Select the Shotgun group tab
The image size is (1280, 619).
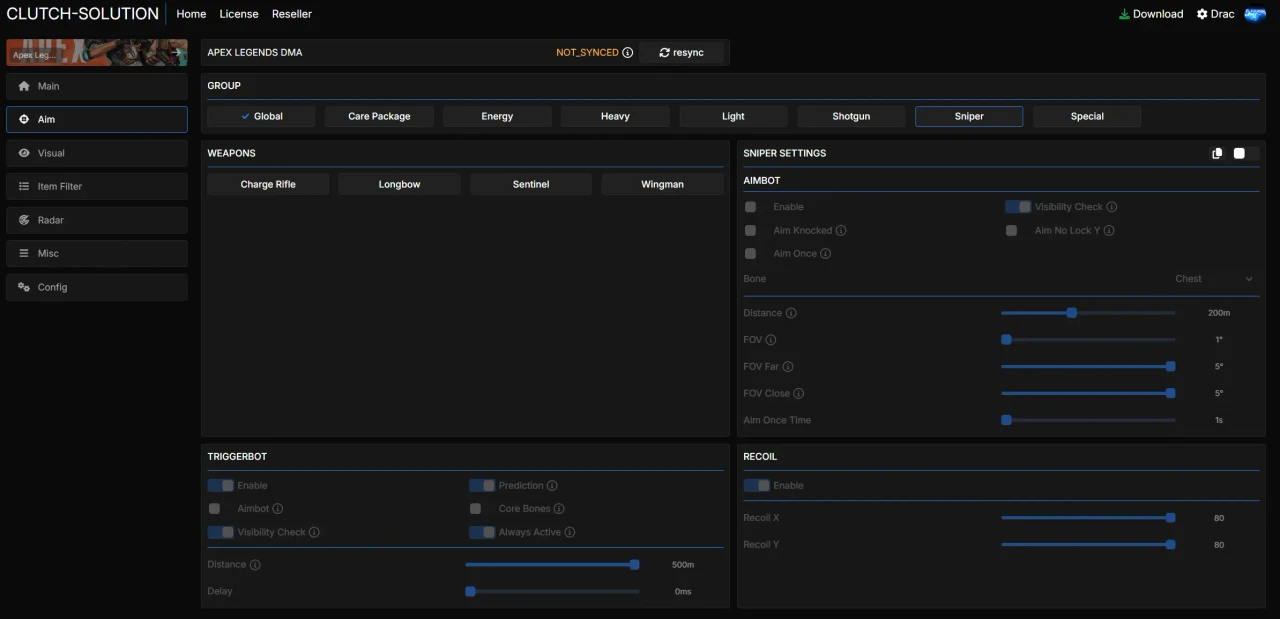pos(851,116)
